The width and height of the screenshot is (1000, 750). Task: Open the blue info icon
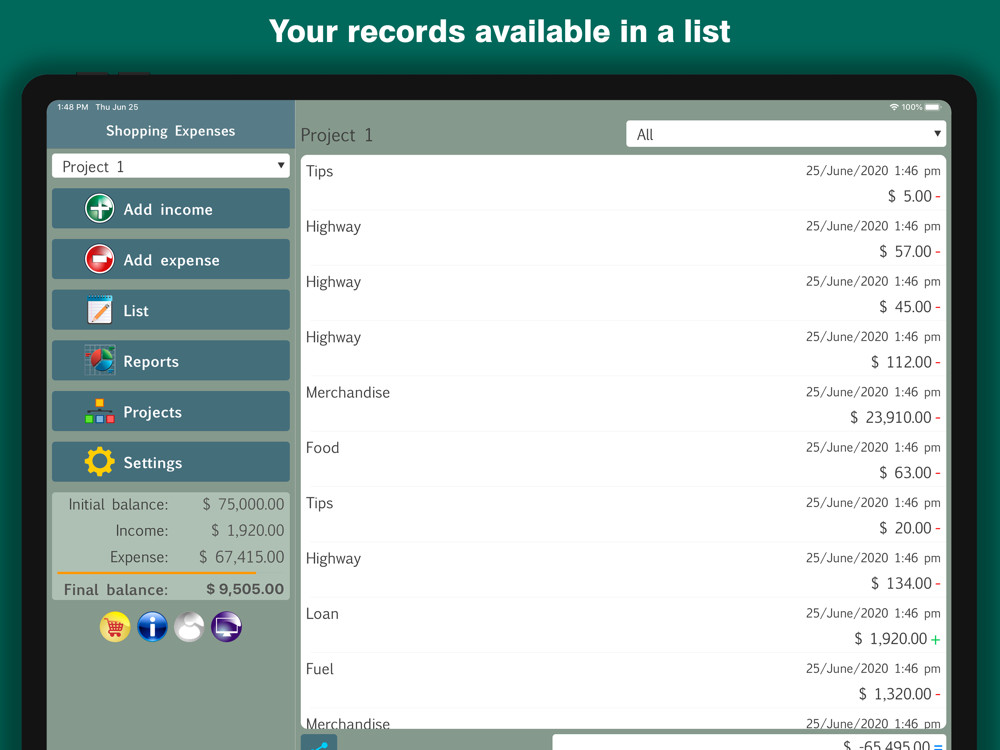click(152, 627)
